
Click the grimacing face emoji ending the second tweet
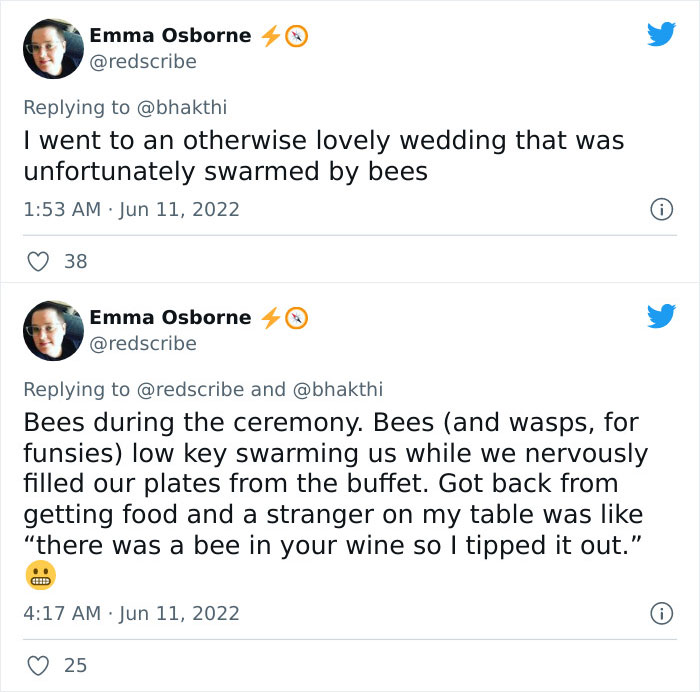pos(40,575)
